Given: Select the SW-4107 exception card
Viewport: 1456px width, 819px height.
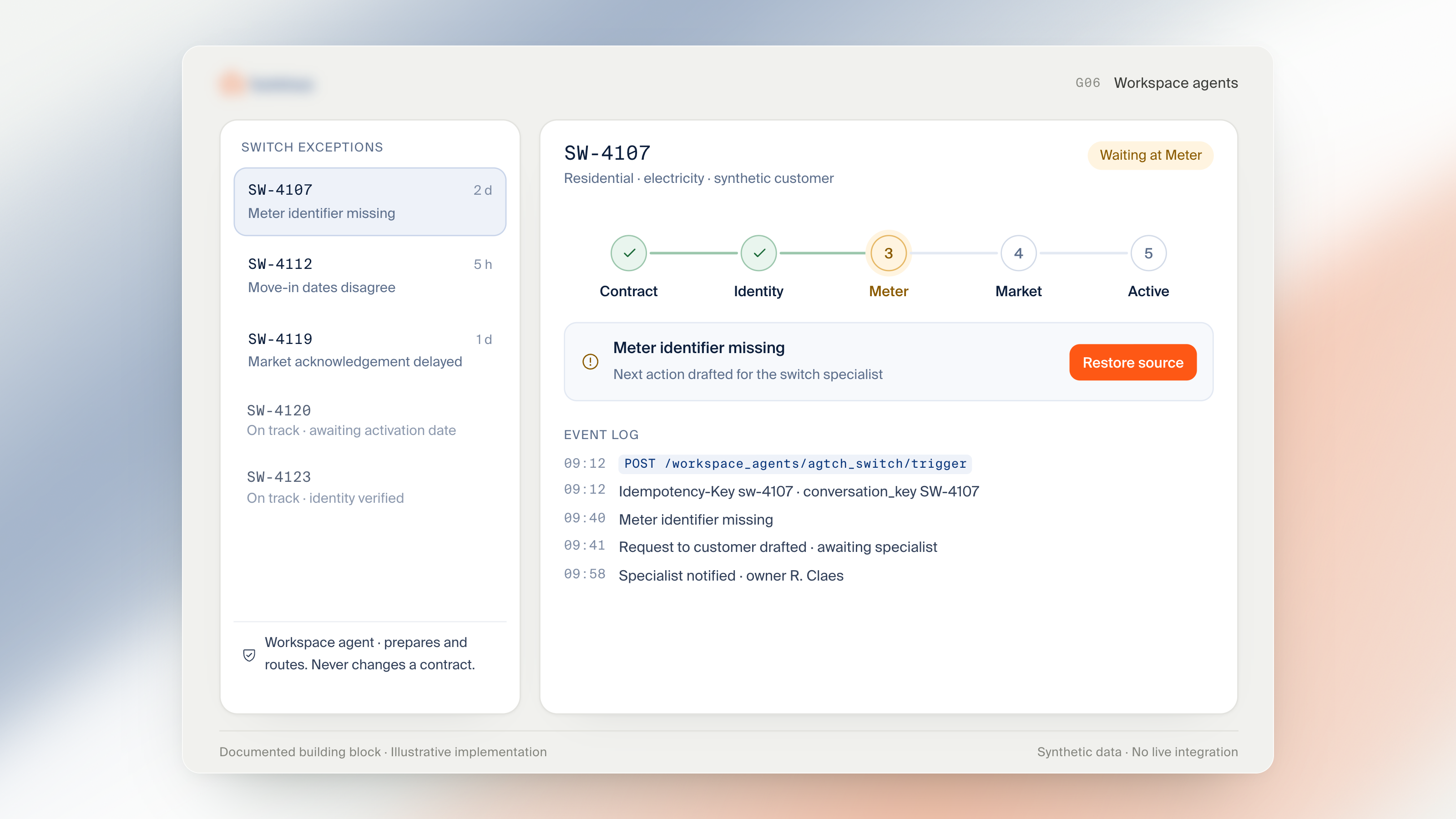Looking at the screenshot, I should tap(369, 201).
